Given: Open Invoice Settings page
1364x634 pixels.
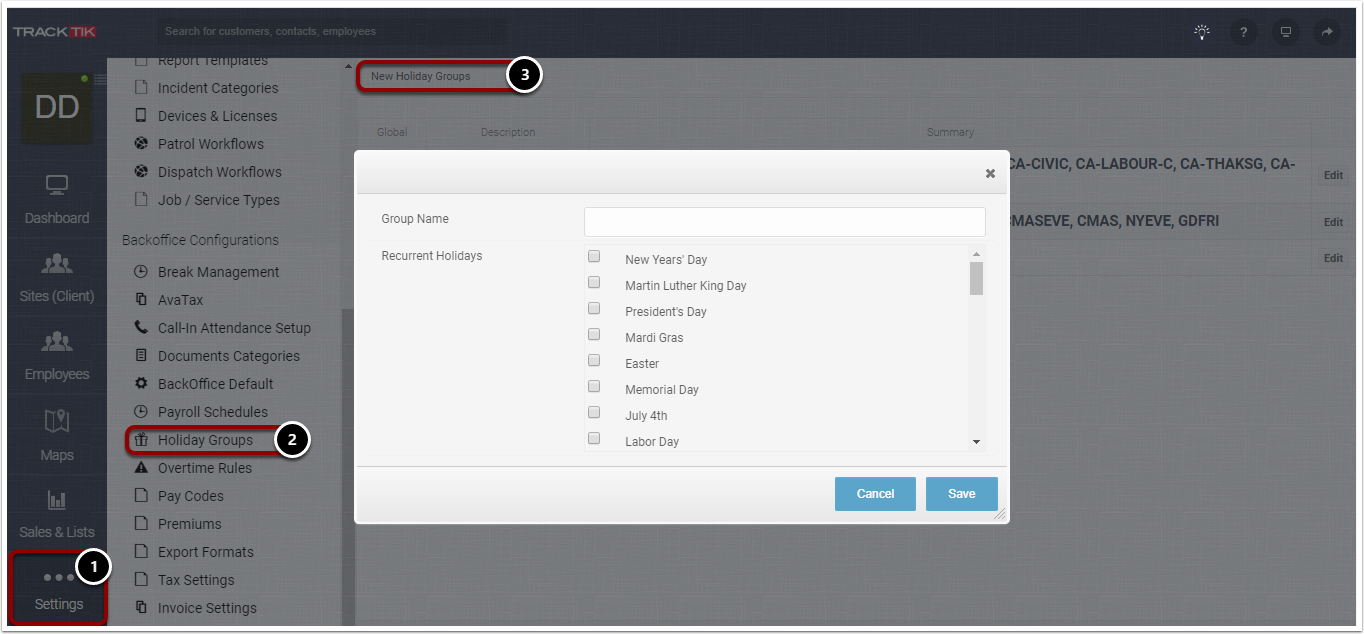Looking at the screenshot, I should click(x=207, y=608).
